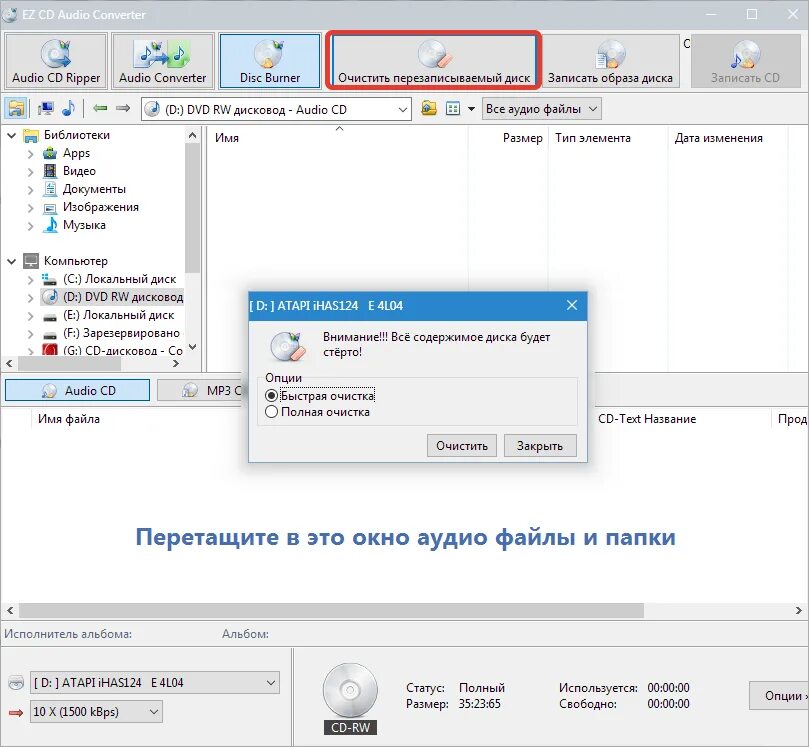
Task: Expand (C:) Локальный диск node
Action: point(30,280)
